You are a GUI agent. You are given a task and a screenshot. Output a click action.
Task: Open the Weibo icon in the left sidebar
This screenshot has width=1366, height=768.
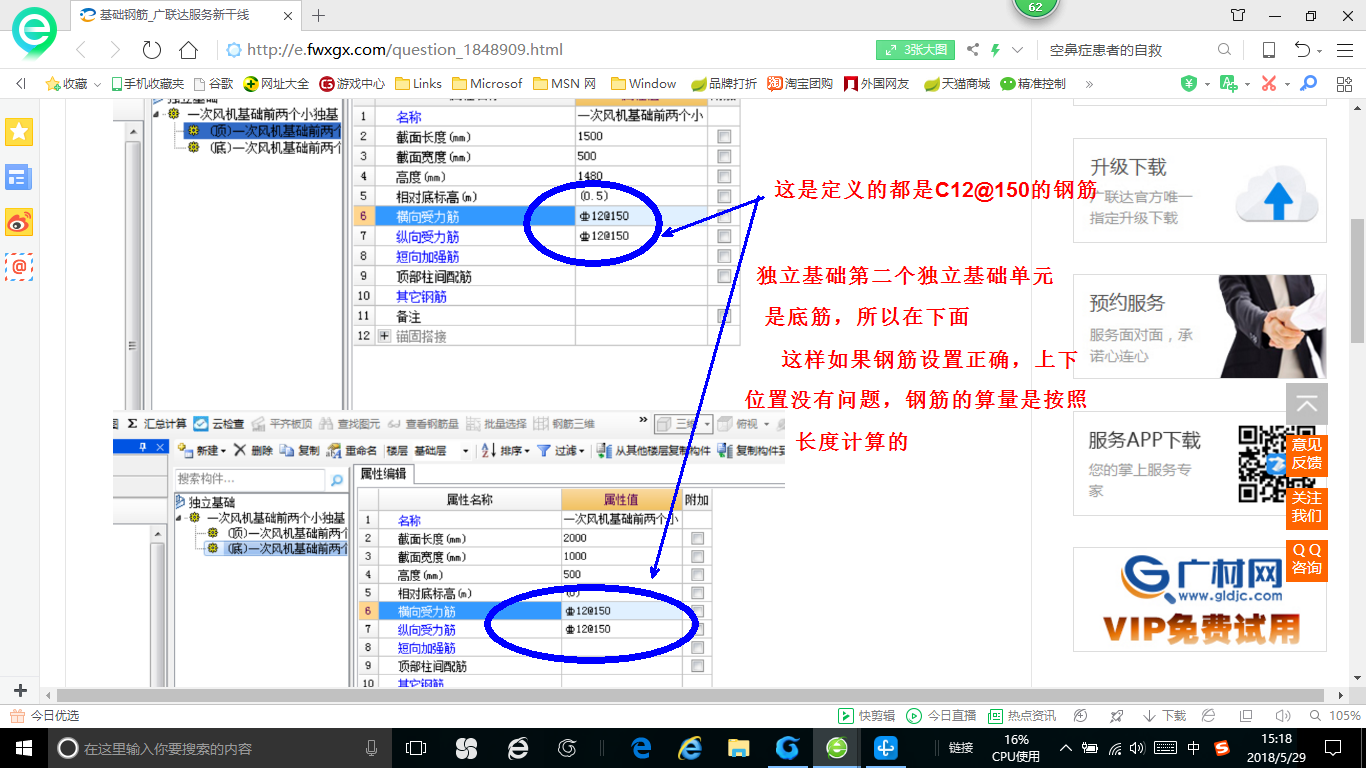[19, 222]
